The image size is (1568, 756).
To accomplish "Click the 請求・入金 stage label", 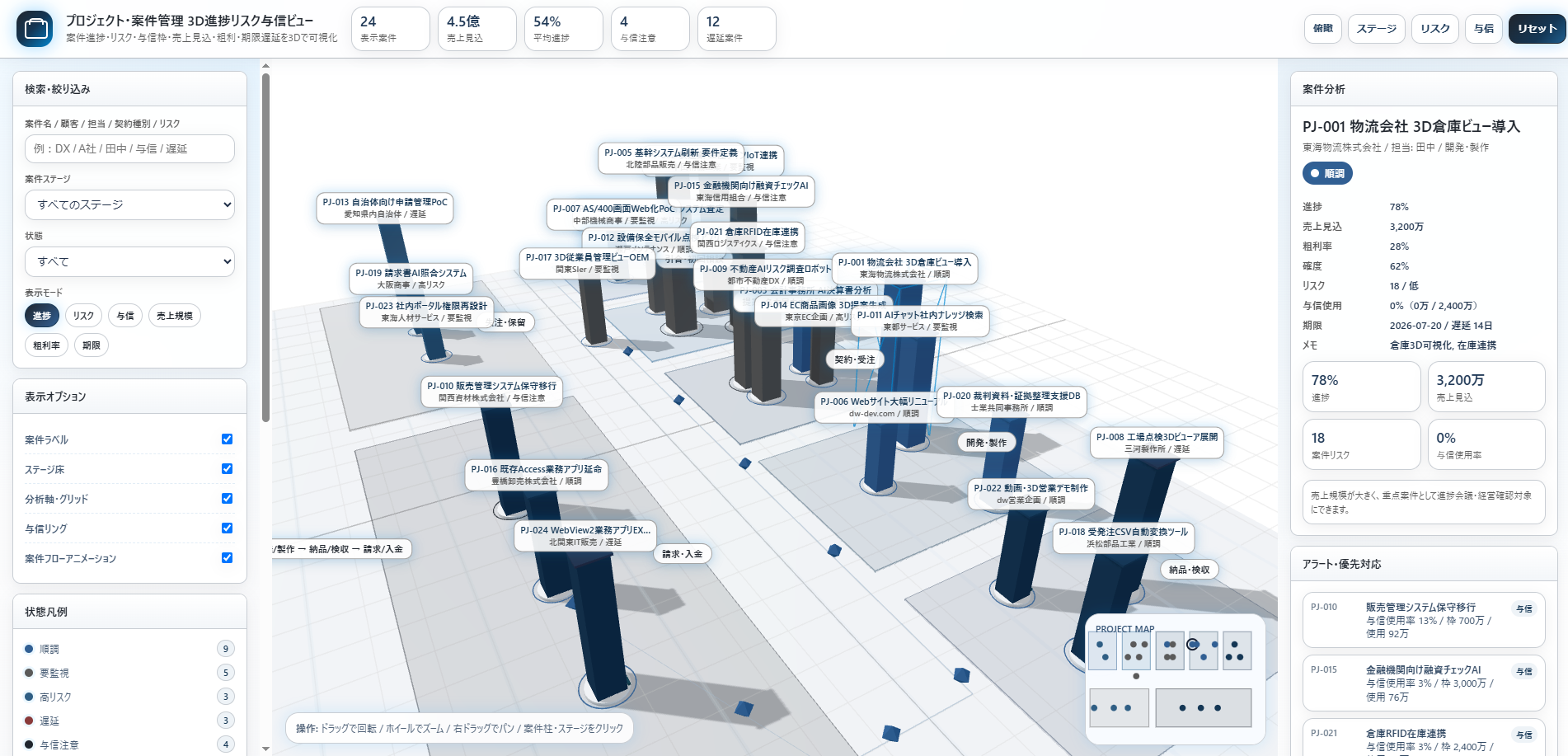I will pyautogui.click(x=683, y=554).
